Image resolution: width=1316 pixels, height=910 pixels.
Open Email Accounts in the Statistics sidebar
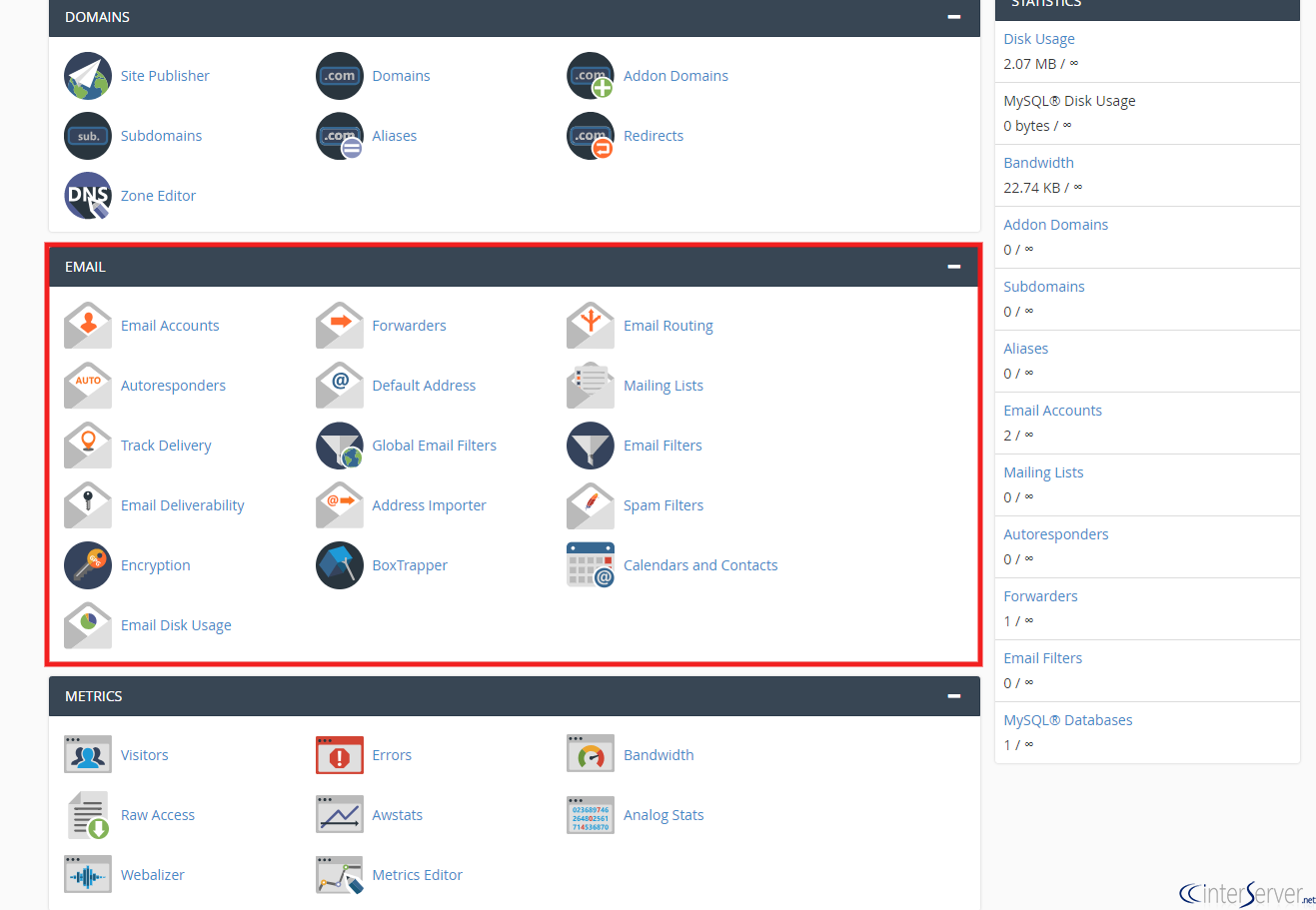1053,411
